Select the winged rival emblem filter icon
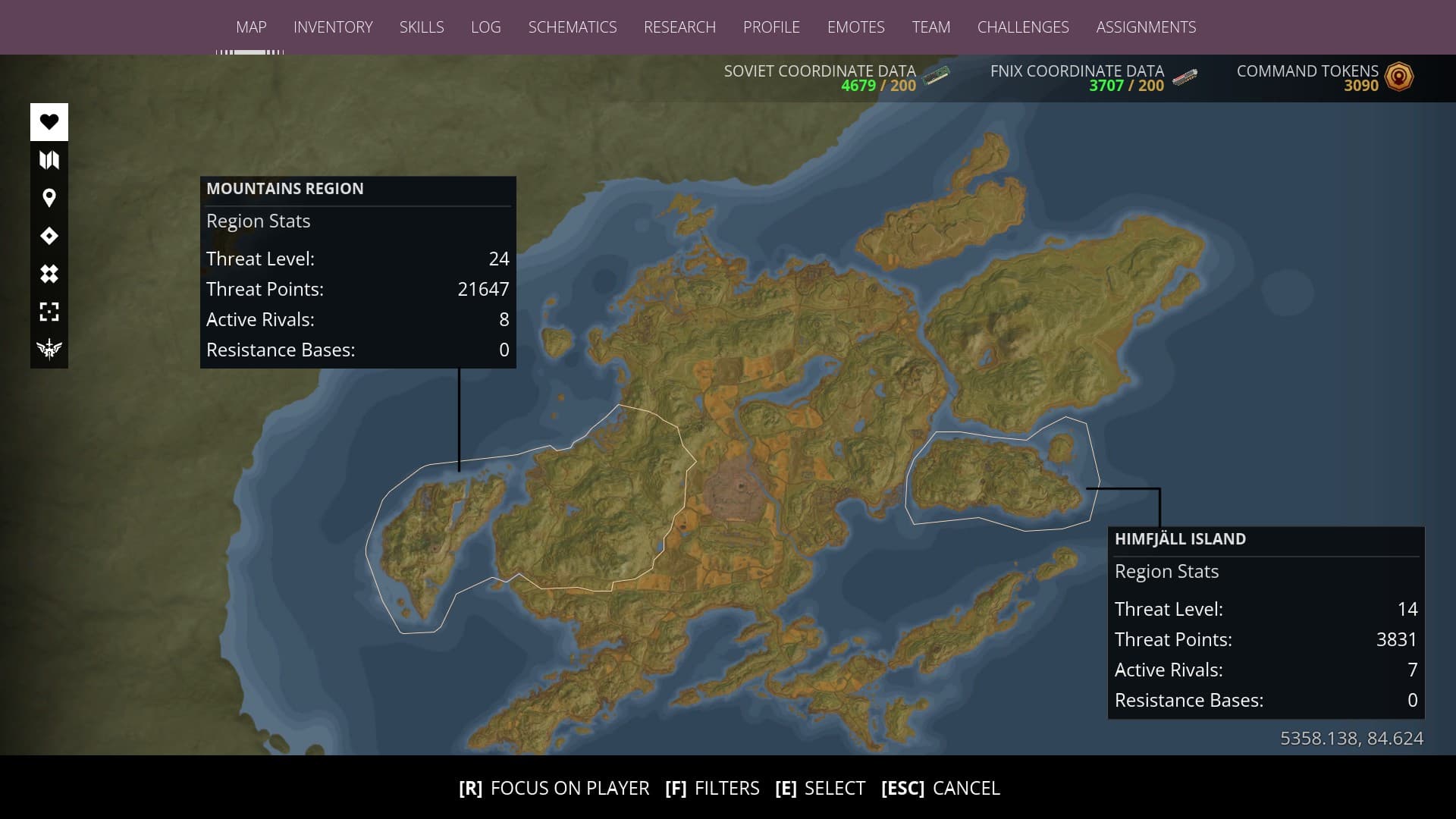The width and height of the screenshot is (1456, 819). coord(49,349)
